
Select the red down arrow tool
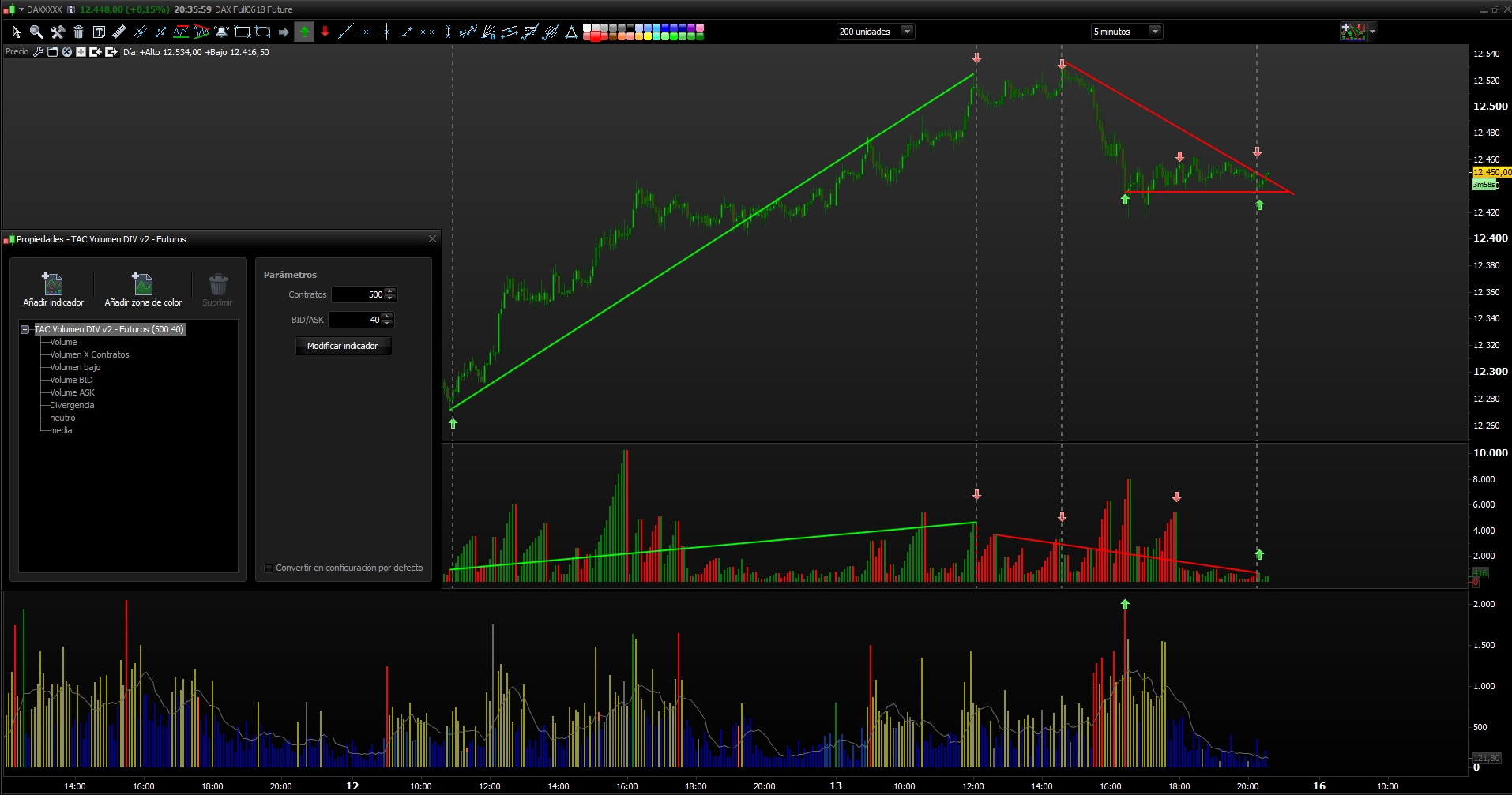(325, 32)
